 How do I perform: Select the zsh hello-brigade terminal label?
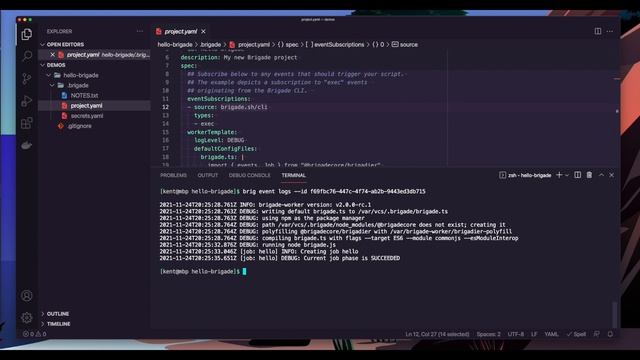525,175
